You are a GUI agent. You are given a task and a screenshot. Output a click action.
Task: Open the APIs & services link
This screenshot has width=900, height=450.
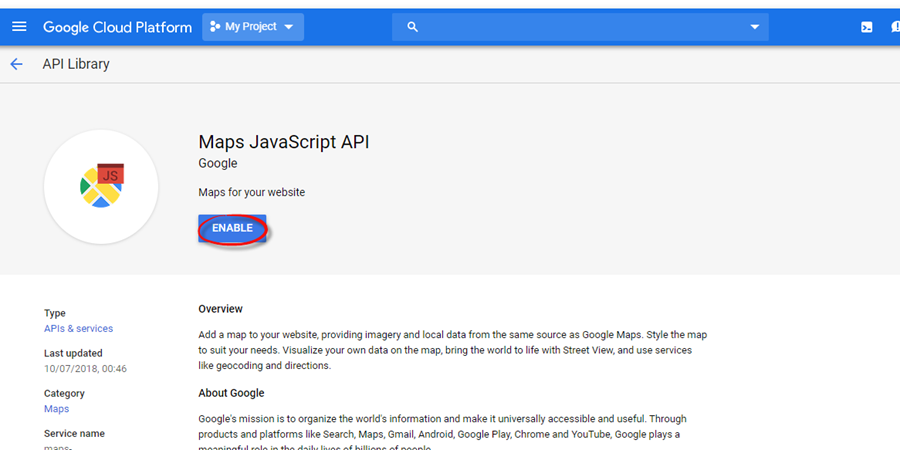tap(79, 329)
